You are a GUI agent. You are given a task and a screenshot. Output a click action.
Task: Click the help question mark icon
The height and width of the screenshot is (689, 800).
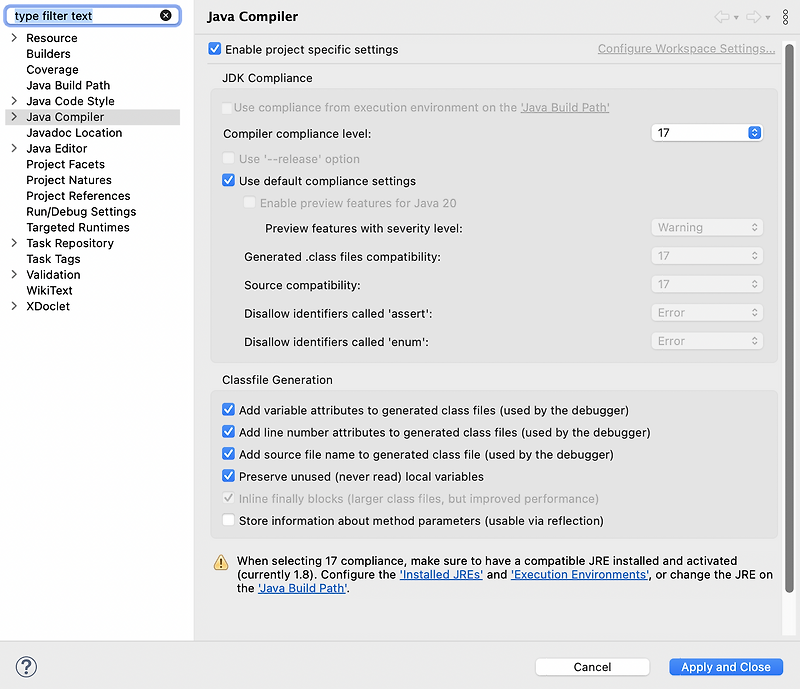point(27,667)
